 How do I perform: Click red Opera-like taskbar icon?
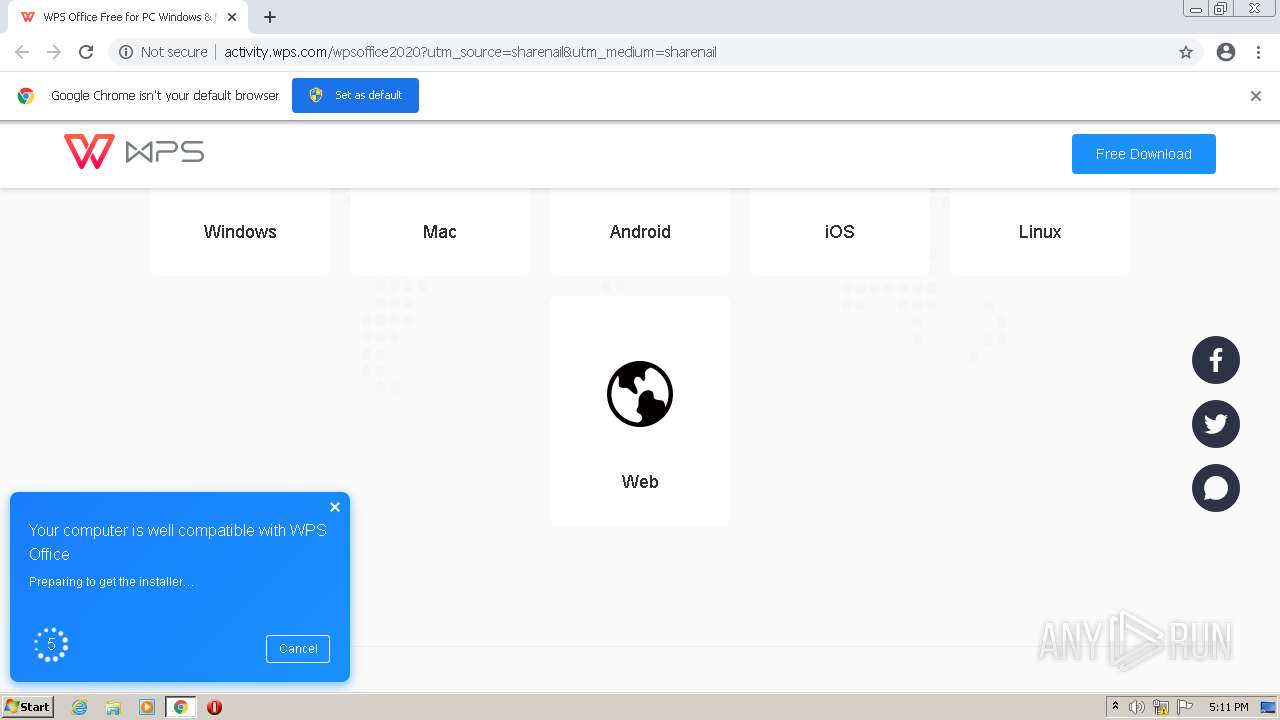pos(214,707)
